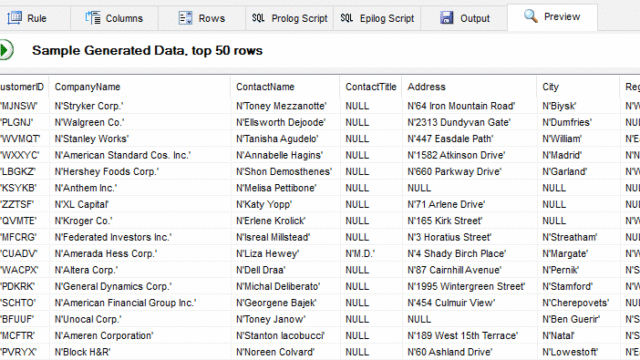Switch to the Prolog Script tab
Screen dimensions: 640x360
(290, 18)
